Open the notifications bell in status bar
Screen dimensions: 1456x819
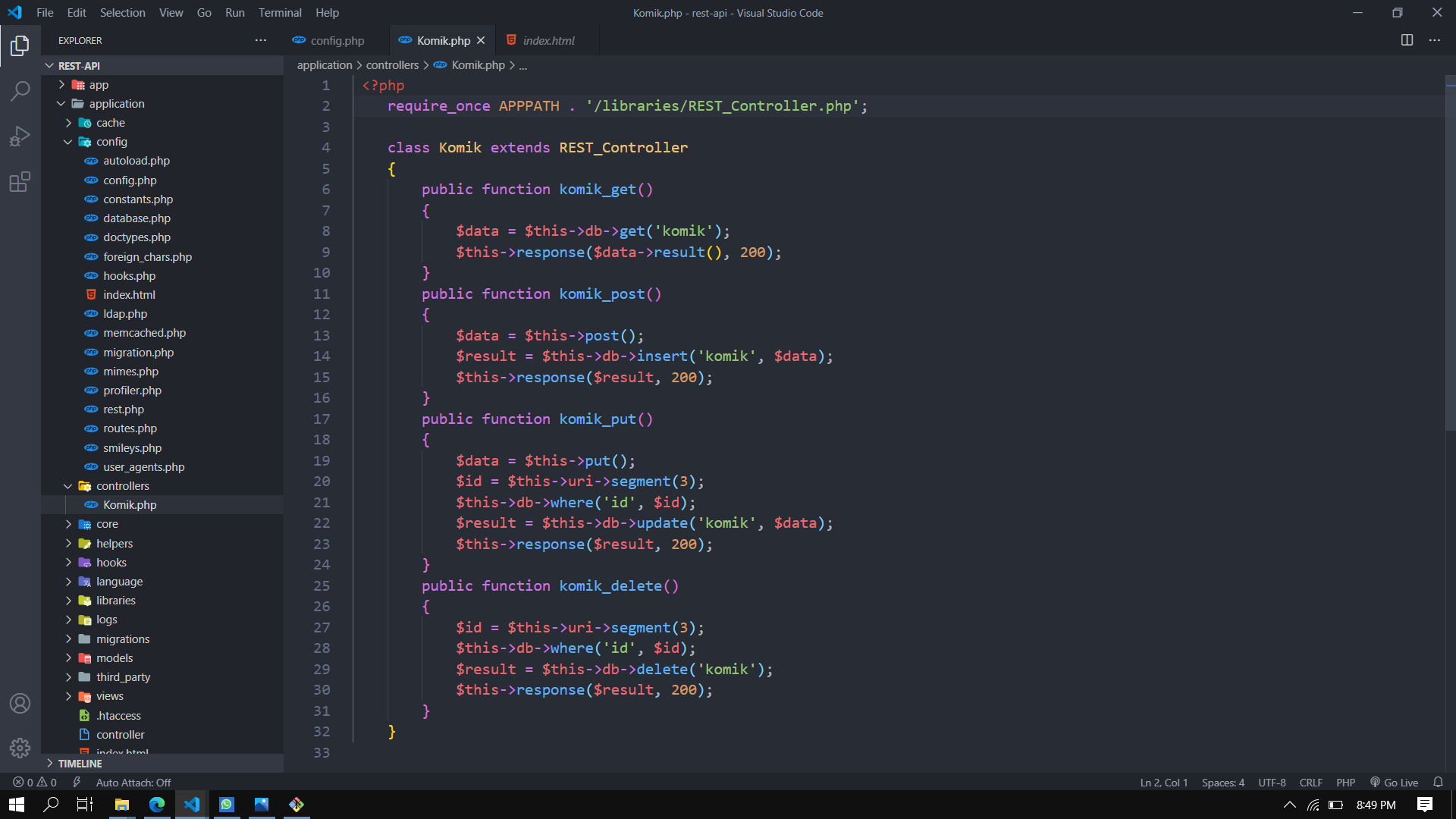pos(1438,783)
